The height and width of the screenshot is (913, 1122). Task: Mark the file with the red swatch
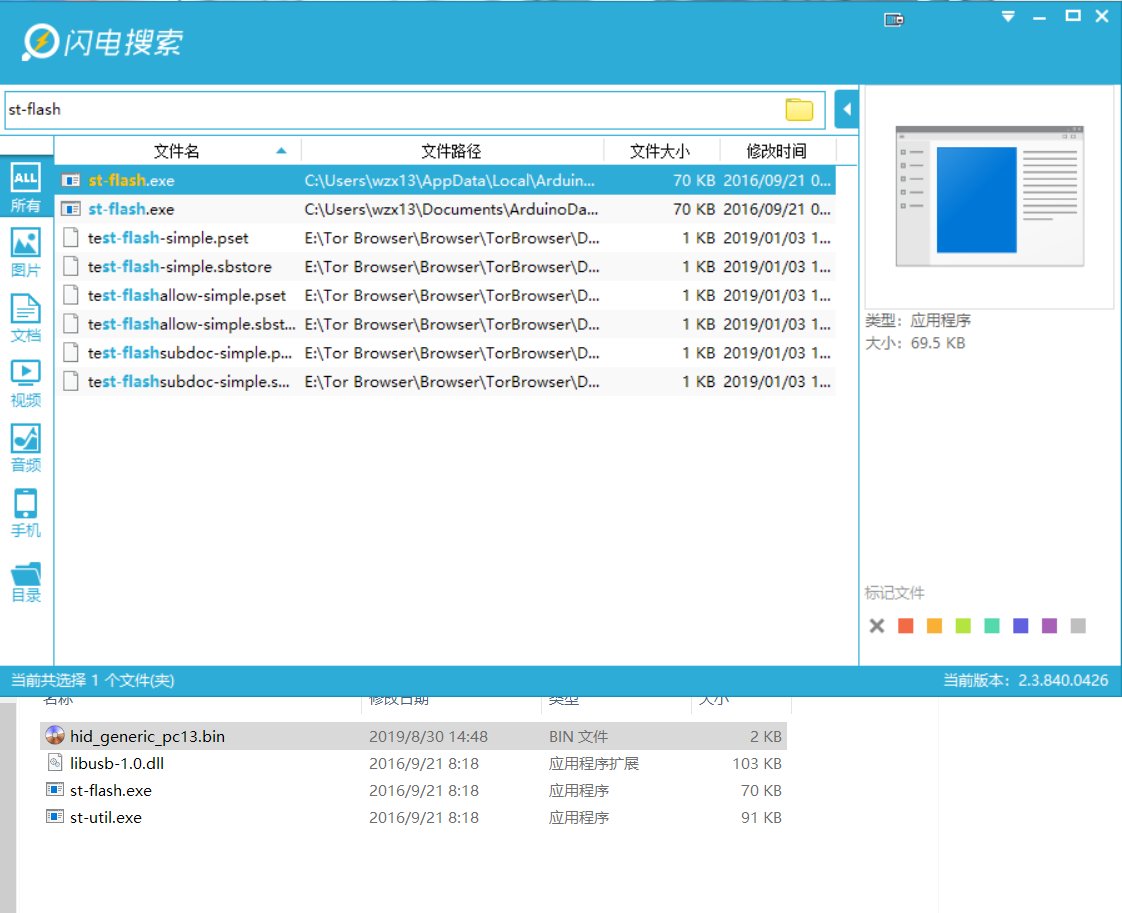pyautogui.click(x=906, y=626)
